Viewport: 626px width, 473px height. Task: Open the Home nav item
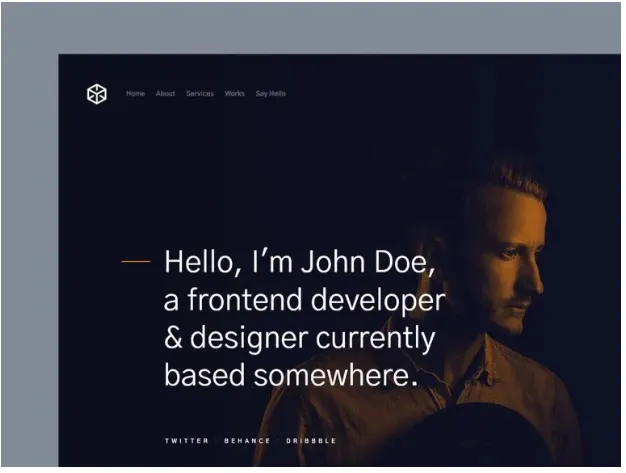135,93
